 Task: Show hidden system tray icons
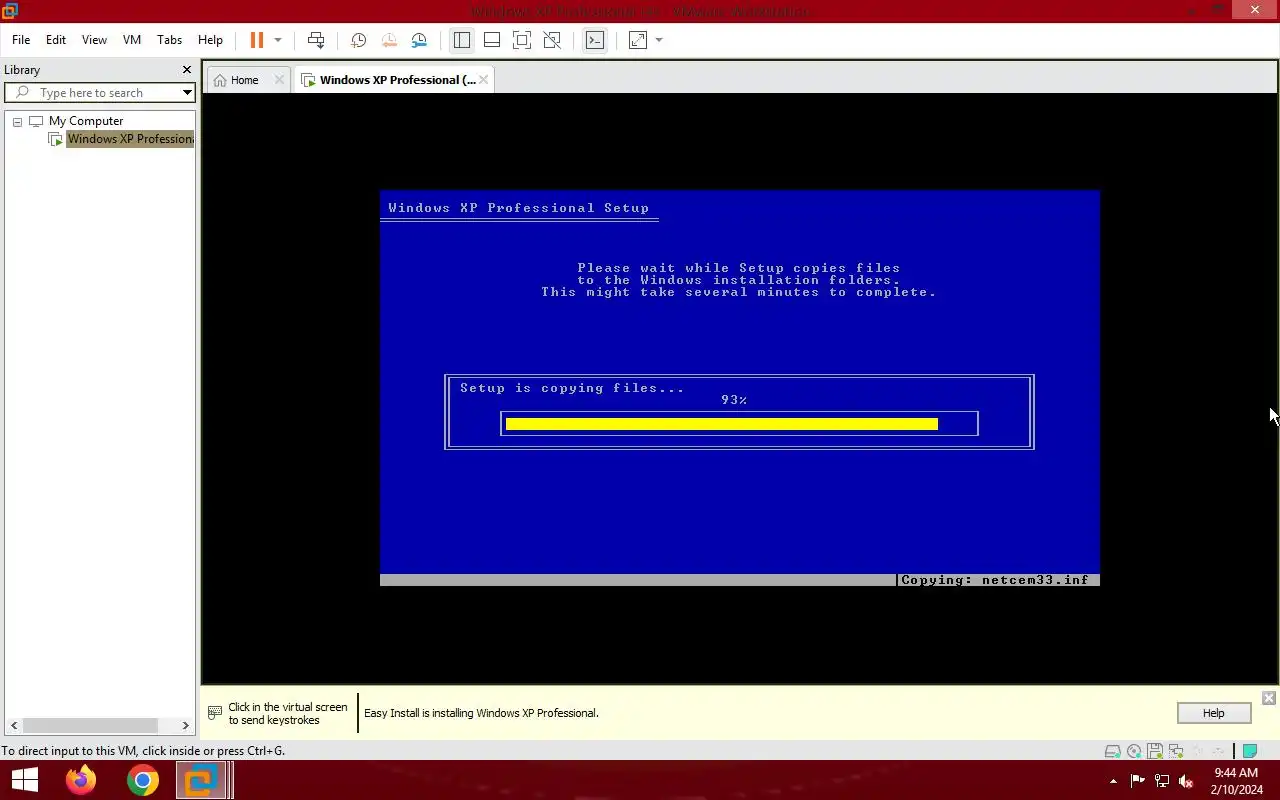[x=1113, y=781]
